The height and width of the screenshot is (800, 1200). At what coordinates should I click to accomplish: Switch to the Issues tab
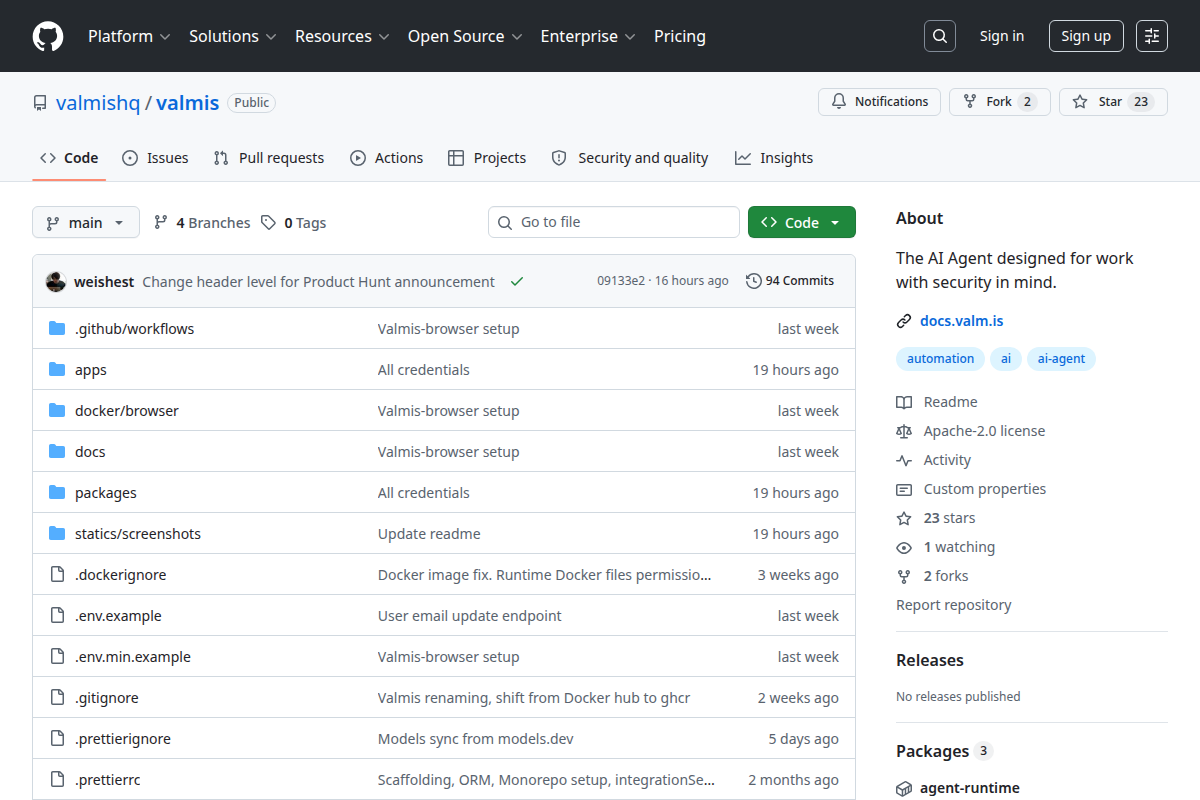(155, 158)
